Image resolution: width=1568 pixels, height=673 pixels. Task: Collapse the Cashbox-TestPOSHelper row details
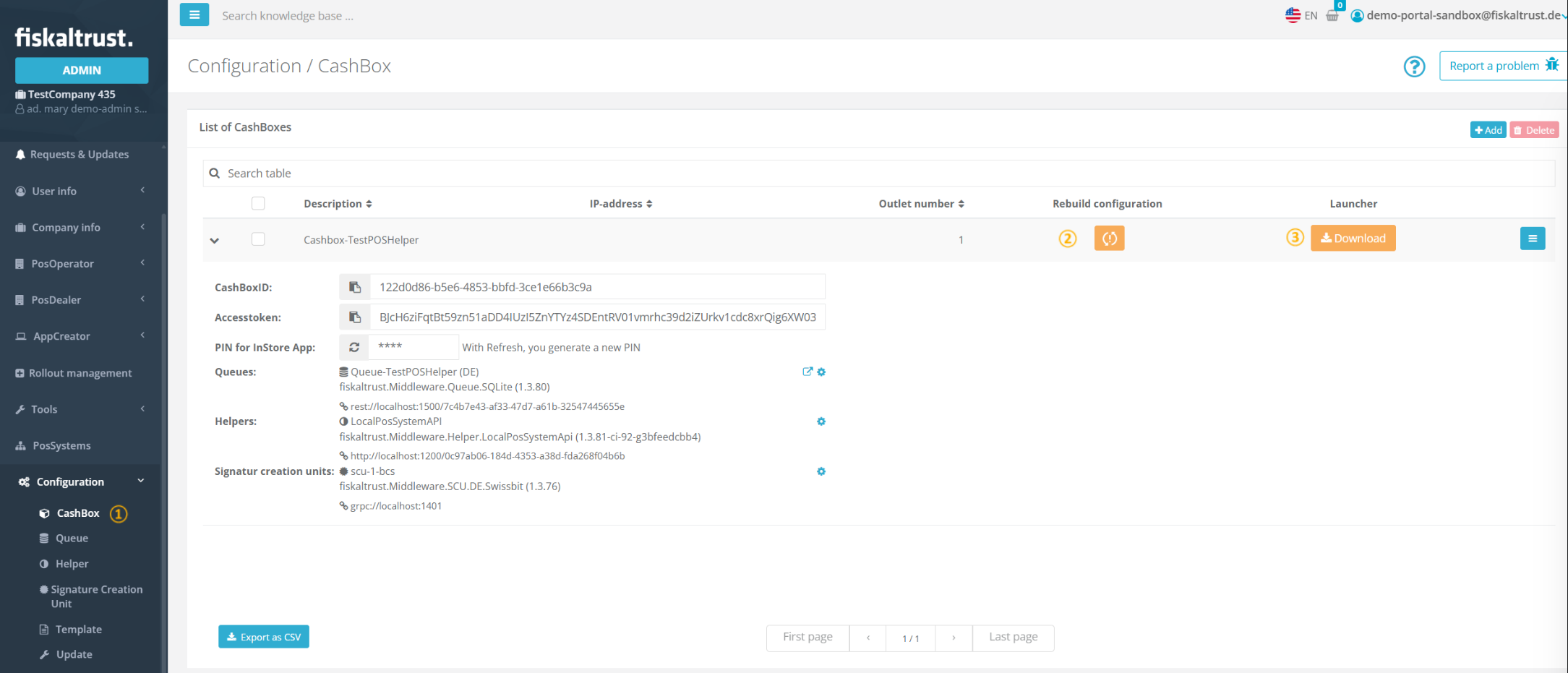215,240
